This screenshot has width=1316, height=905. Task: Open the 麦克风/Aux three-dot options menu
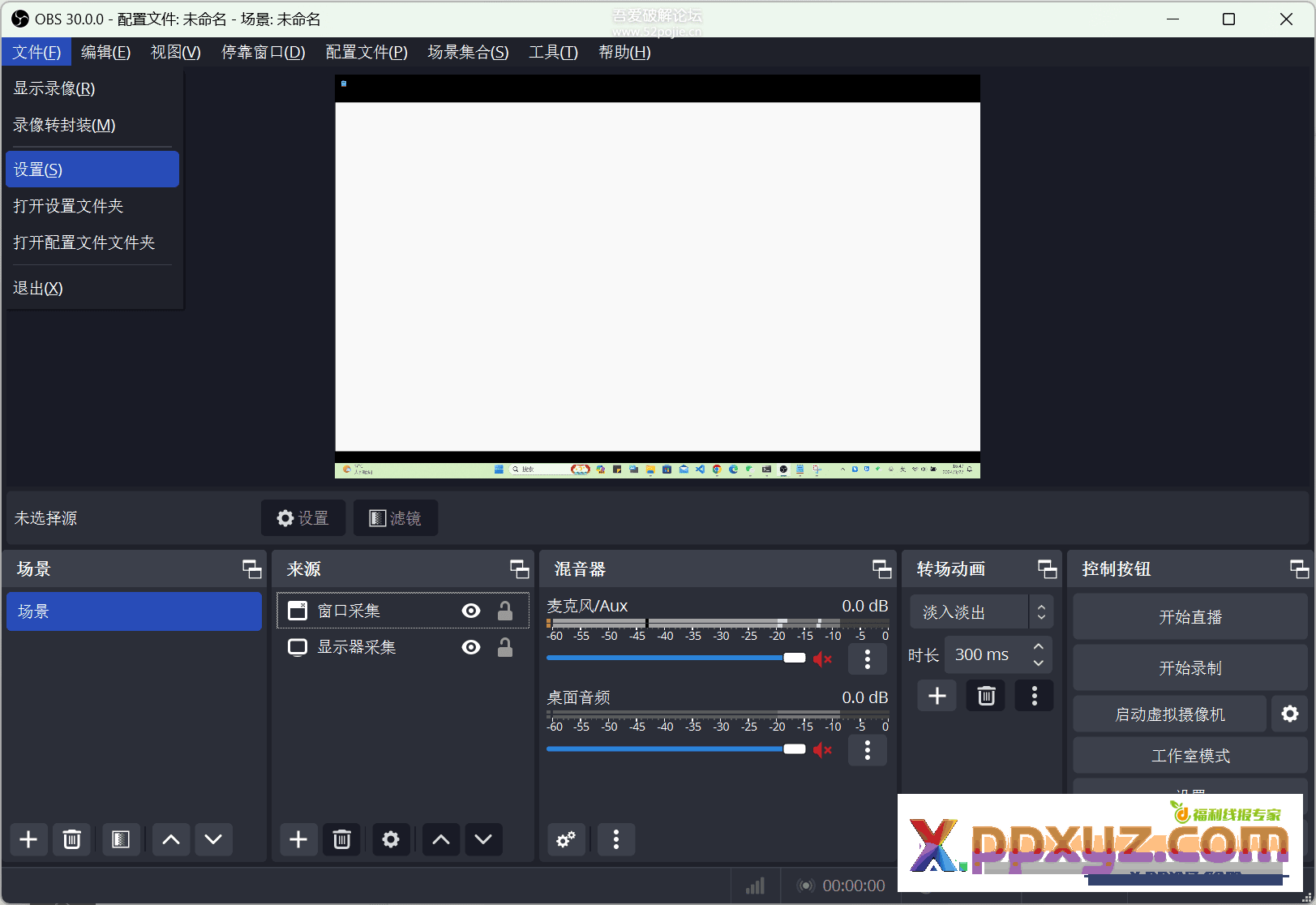(x=868, y=658)
